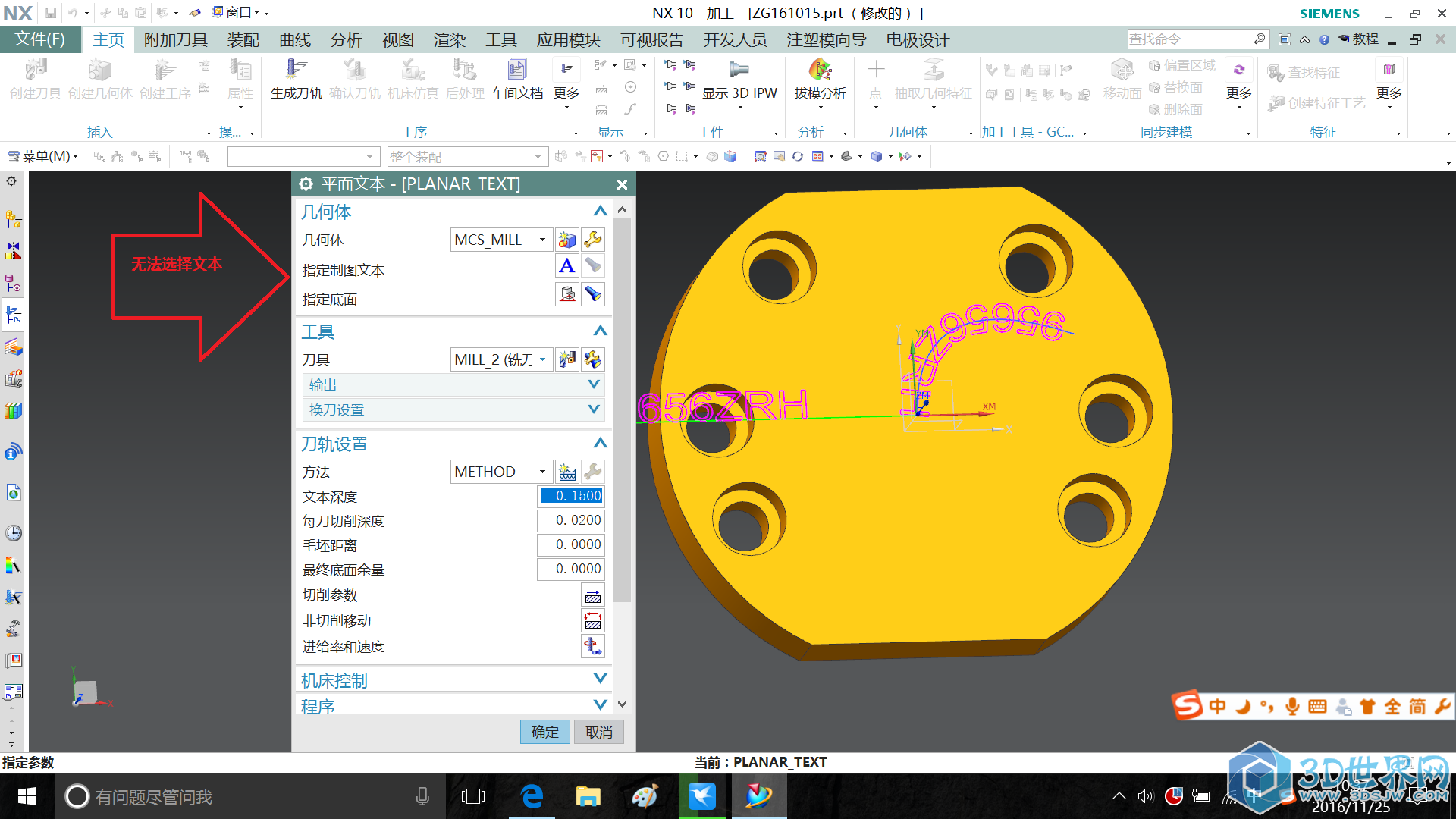
Task: Open the File (文件) menu
Action: click(40, 39)
